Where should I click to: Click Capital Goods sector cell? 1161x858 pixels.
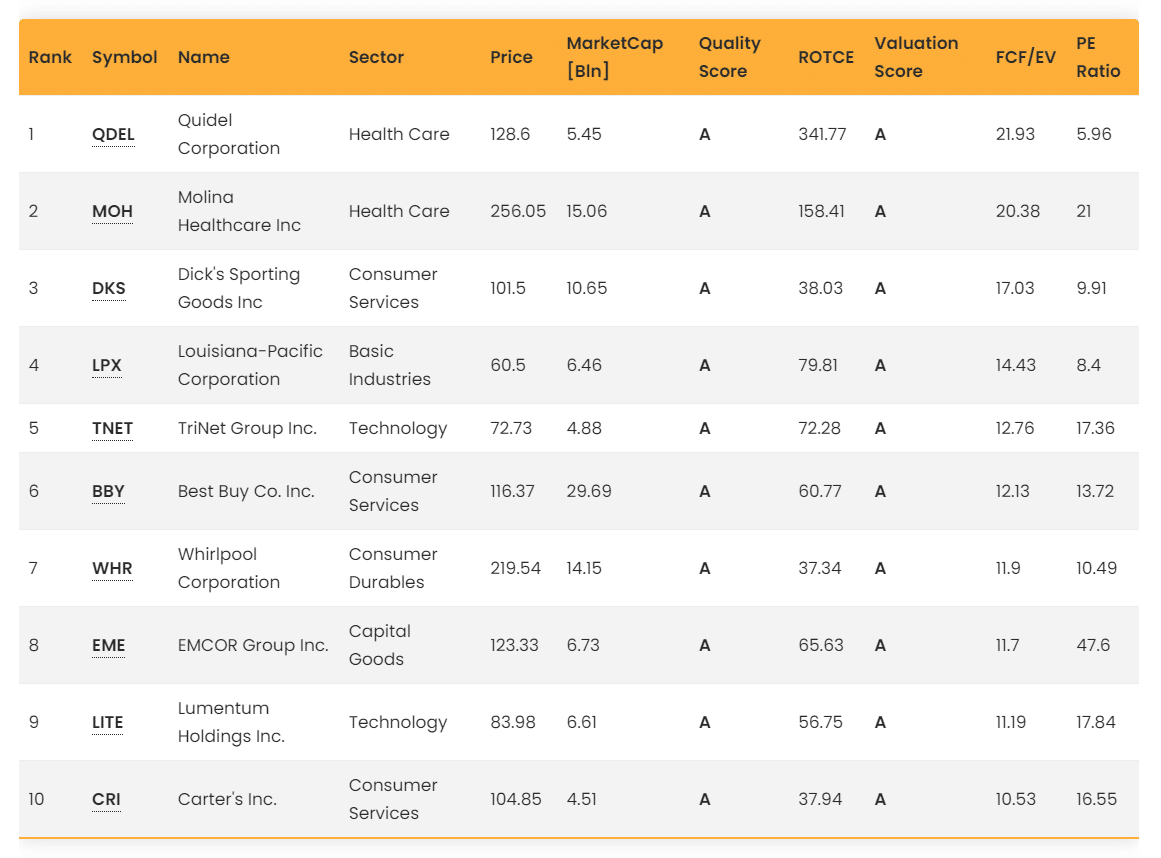[x=380, y=645]
